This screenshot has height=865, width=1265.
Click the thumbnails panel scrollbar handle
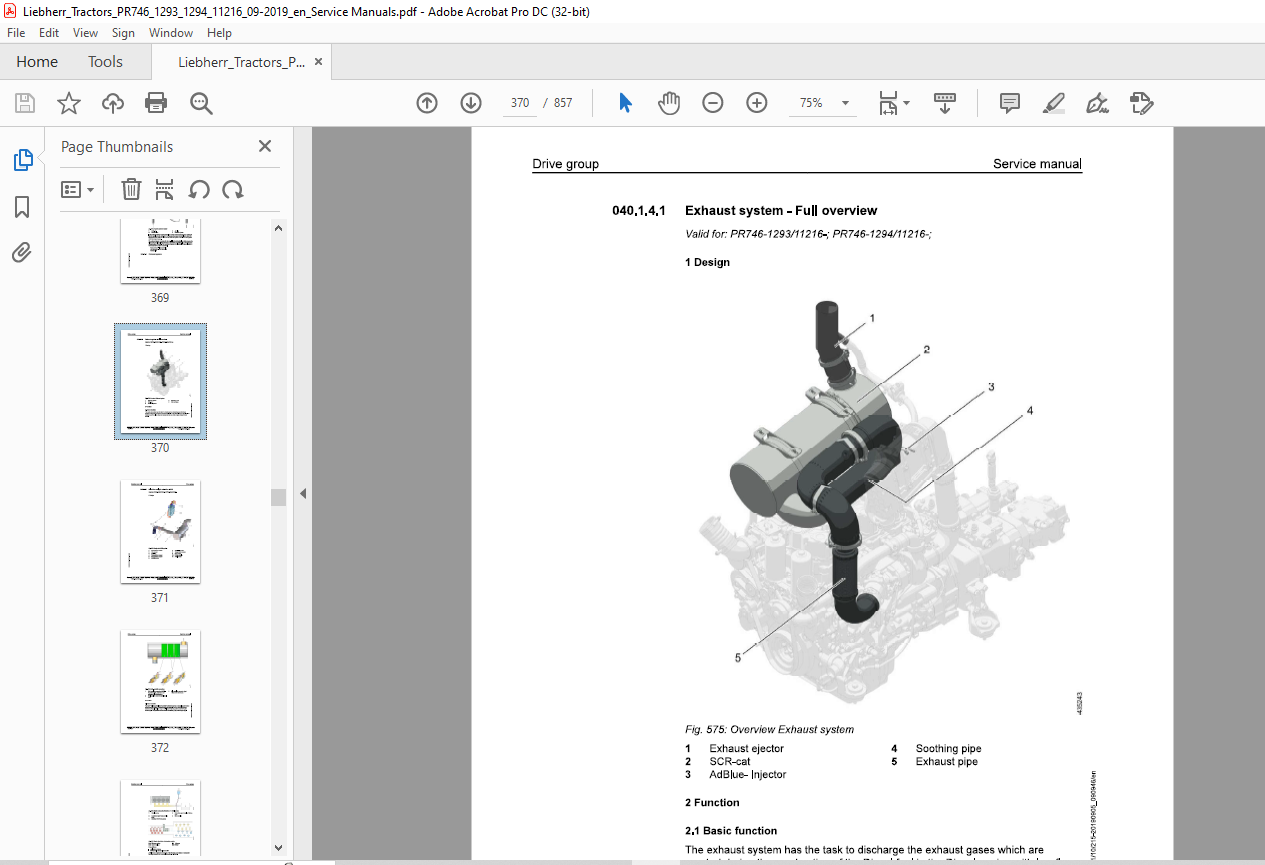coord(279,497)
